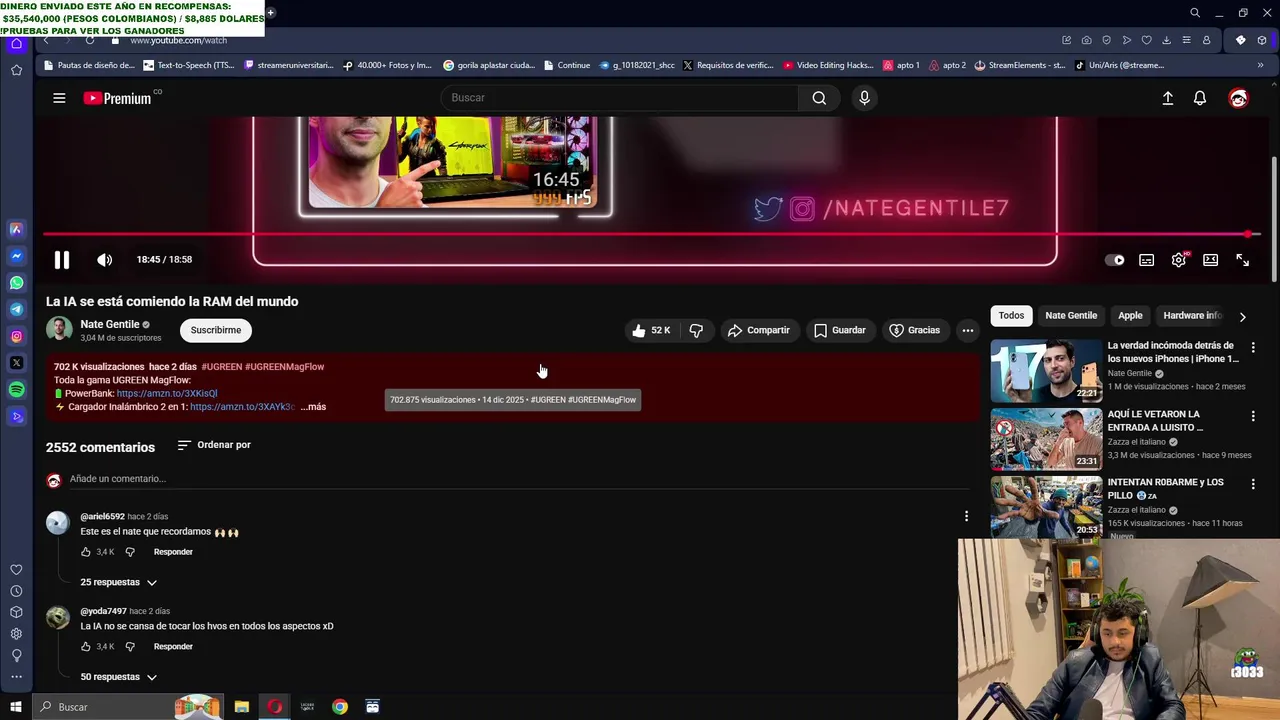The height and width of the screenshot is (720, 1280).
Task: Open options for INTENTAN ROBARME video
Action: [x=1253, y=484]
